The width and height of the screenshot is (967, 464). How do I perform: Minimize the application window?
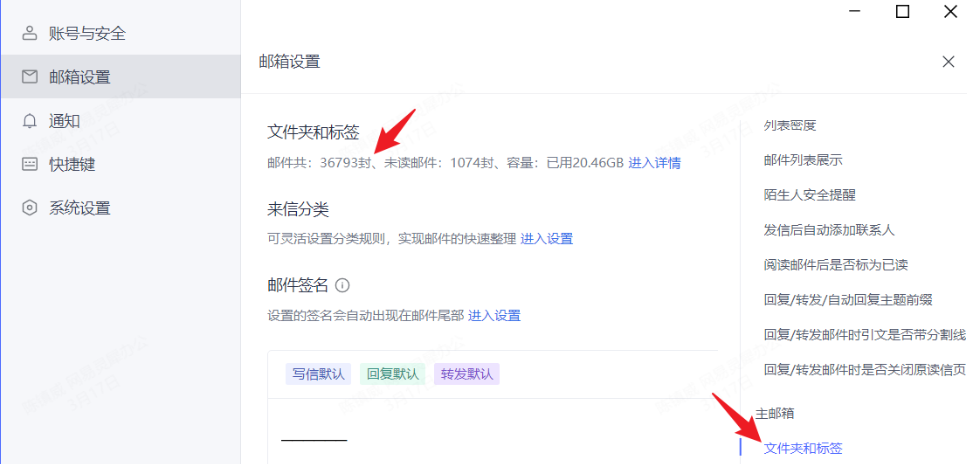coord(854,11)
